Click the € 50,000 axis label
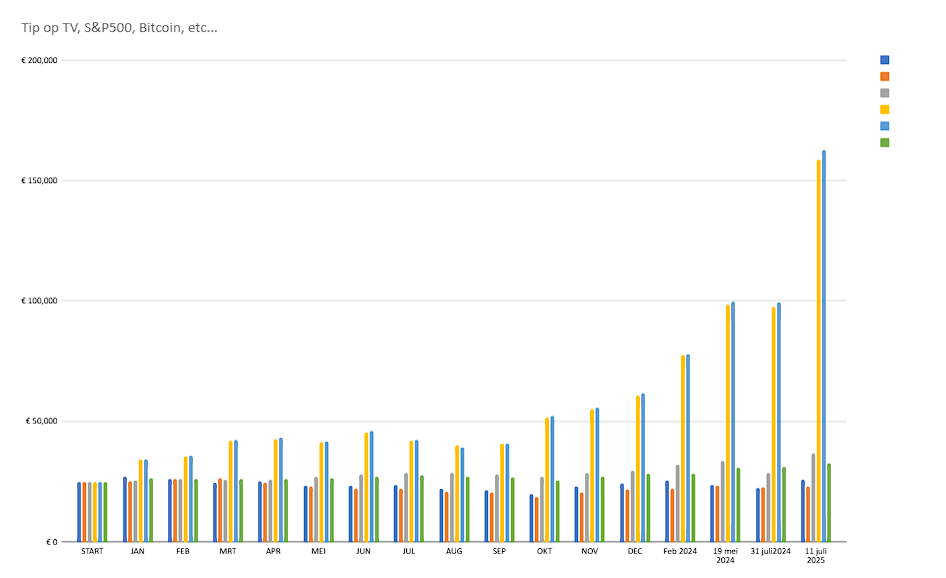Viewport: 946px width, 578px height. (x=42, y=421)
